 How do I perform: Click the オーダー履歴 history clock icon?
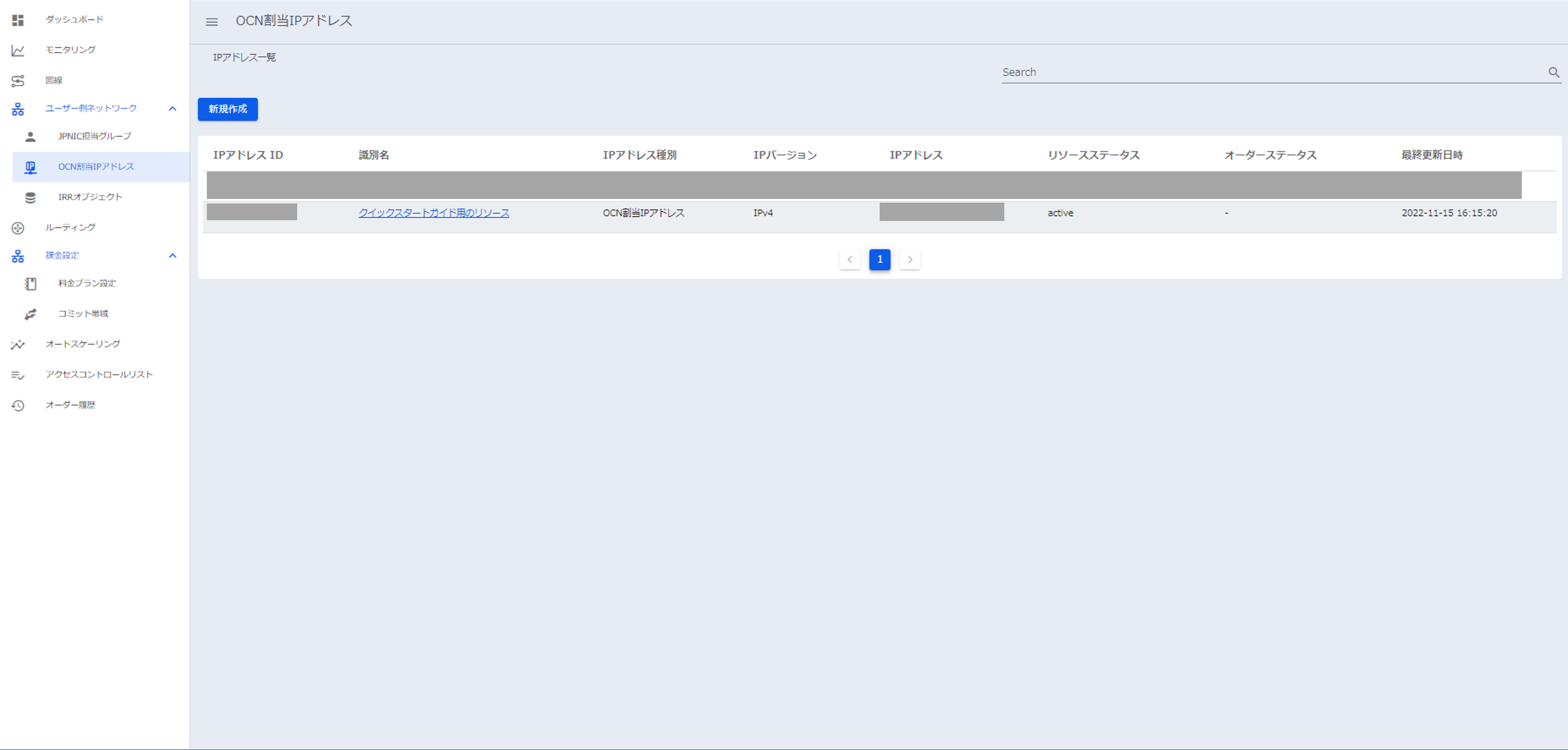(x=18, y=405)
